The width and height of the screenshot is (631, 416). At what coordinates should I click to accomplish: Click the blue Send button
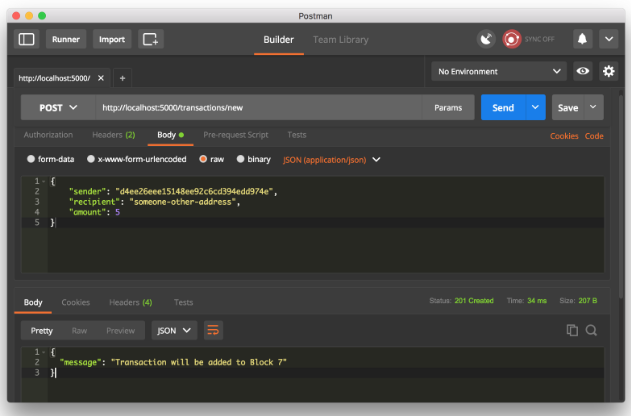[x=503, y=107]
